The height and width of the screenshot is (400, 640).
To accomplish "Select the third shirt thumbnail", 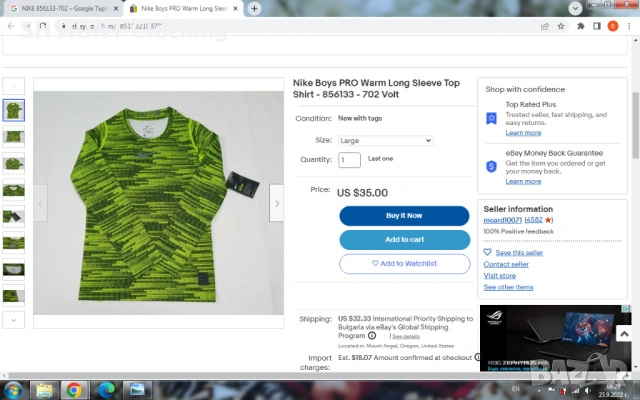I will [x=13, y=163].
